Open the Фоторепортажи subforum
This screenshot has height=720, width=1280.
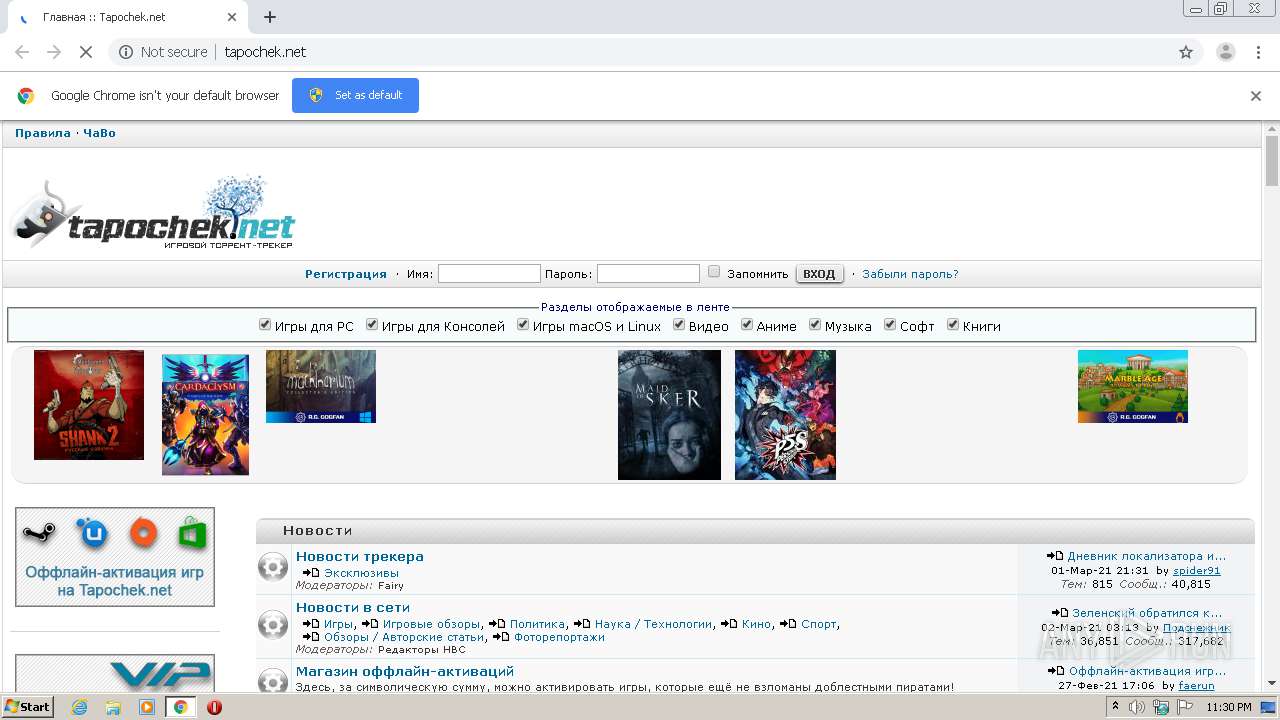click(x=559, y=637)
